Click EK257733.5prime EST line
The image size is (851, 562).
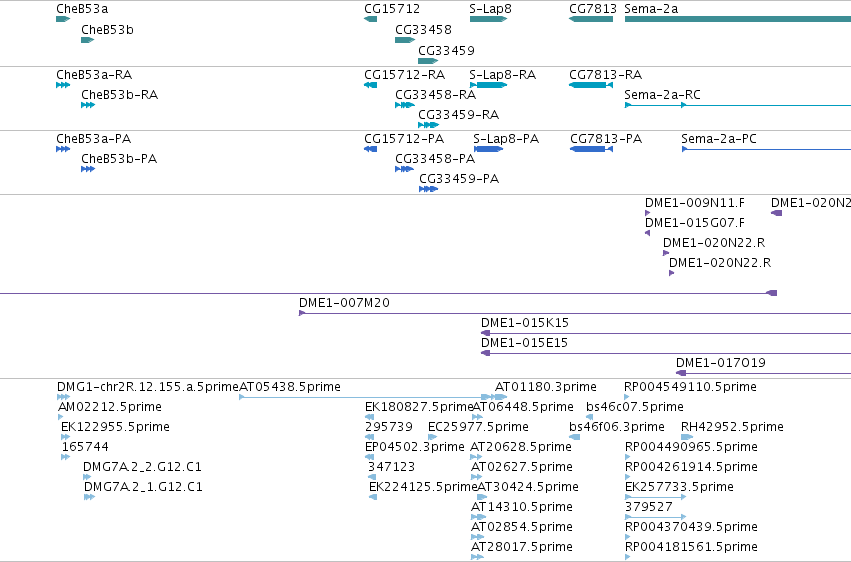(x=656, y=496)
